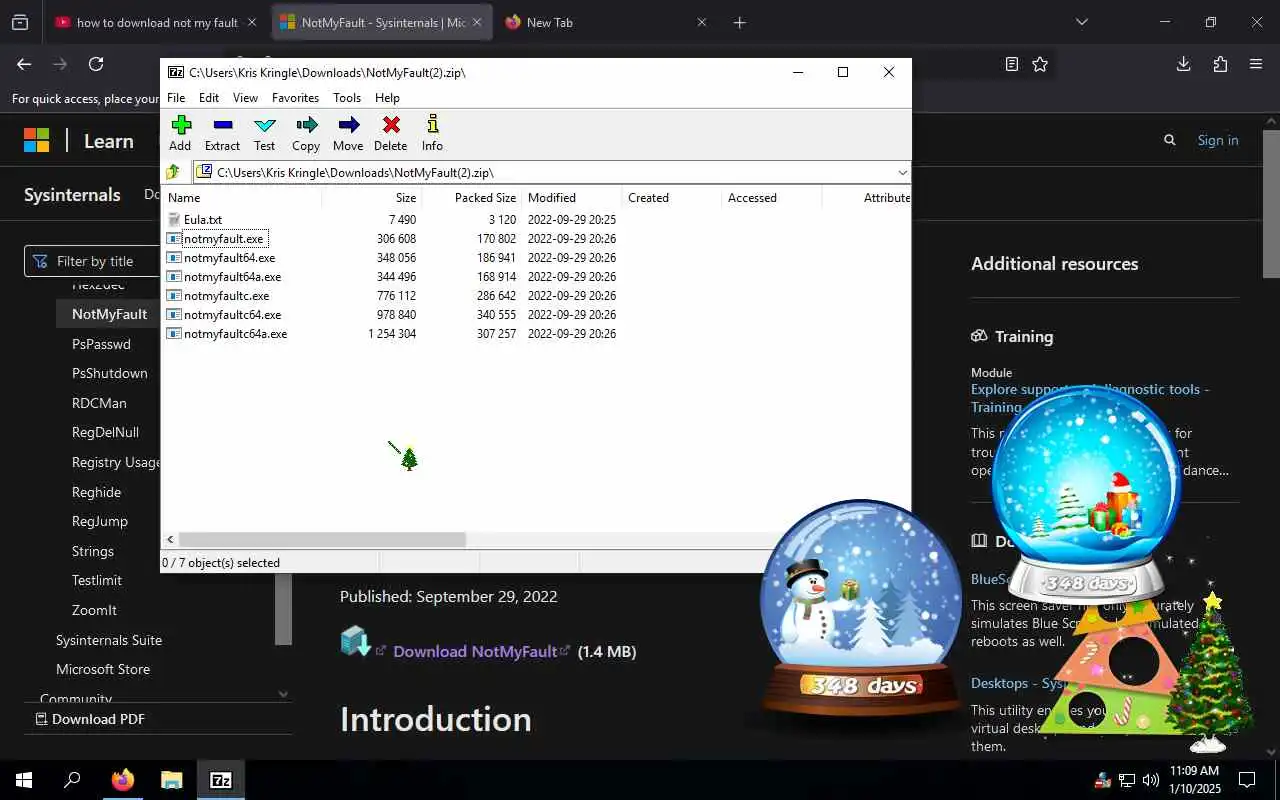Open the Favorites menu
This screenshot has height=800, width=1280.
(x=295, y=98)
